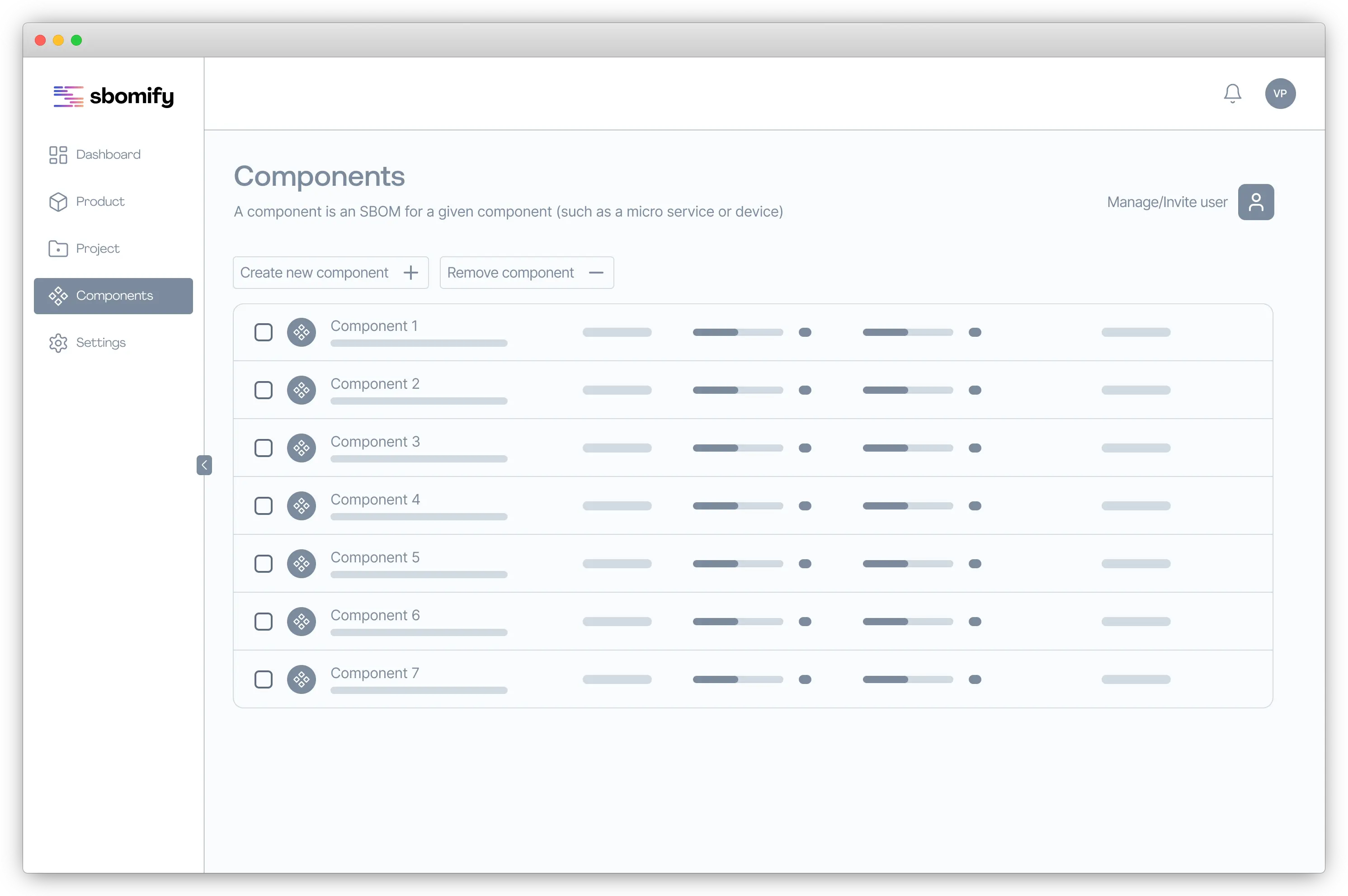Click the sbomify logo
This screenshot has width=1348, height=896.
(114, 96)
